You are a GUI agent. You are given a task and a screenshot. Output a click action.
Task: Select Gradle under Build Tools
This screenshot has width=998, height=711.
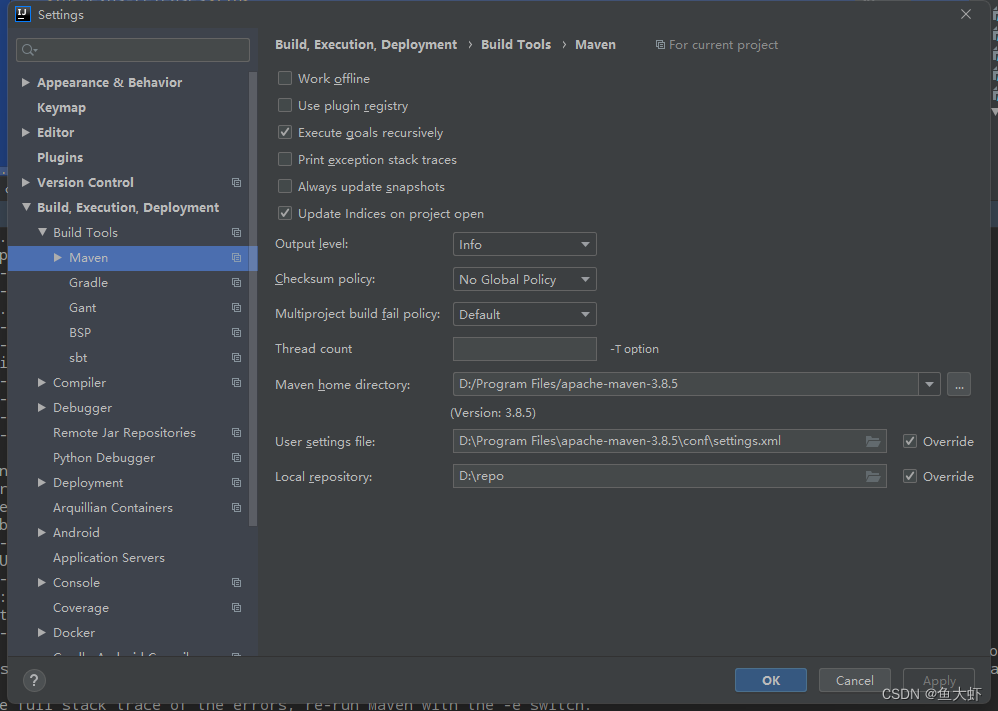coord(88,283)
